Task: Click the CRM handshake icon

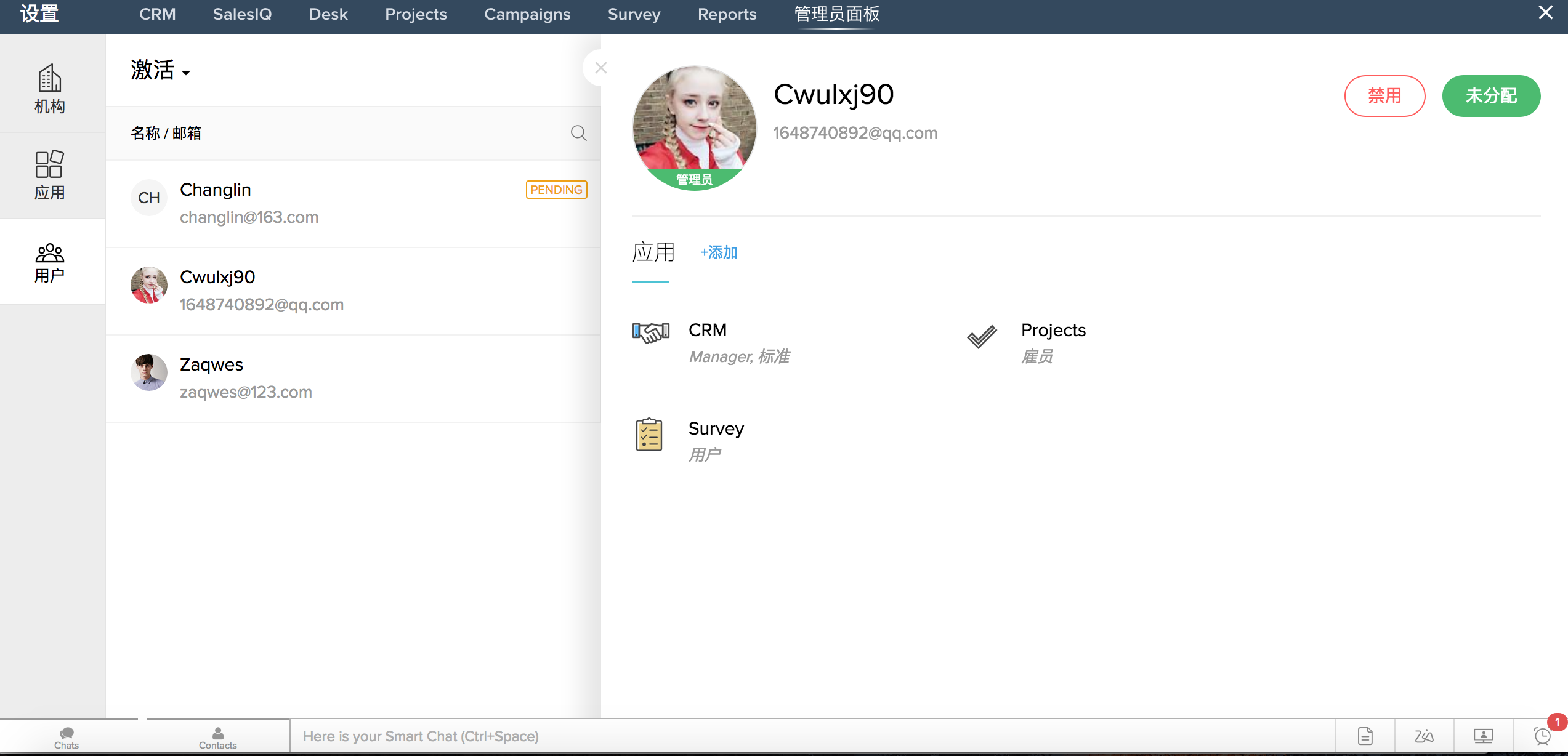Action: [650, 332]
